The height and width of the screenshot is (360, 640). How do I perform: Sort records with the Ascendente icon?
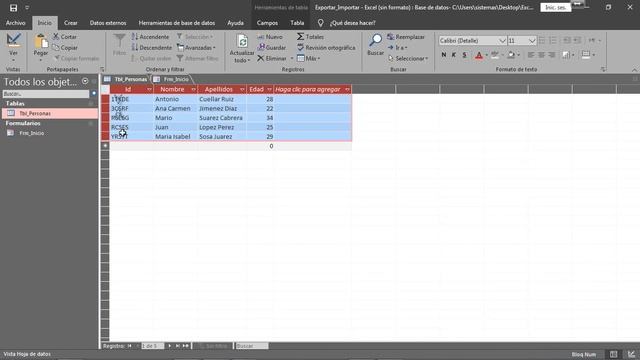pyautogui.click(x=135, y=37)
